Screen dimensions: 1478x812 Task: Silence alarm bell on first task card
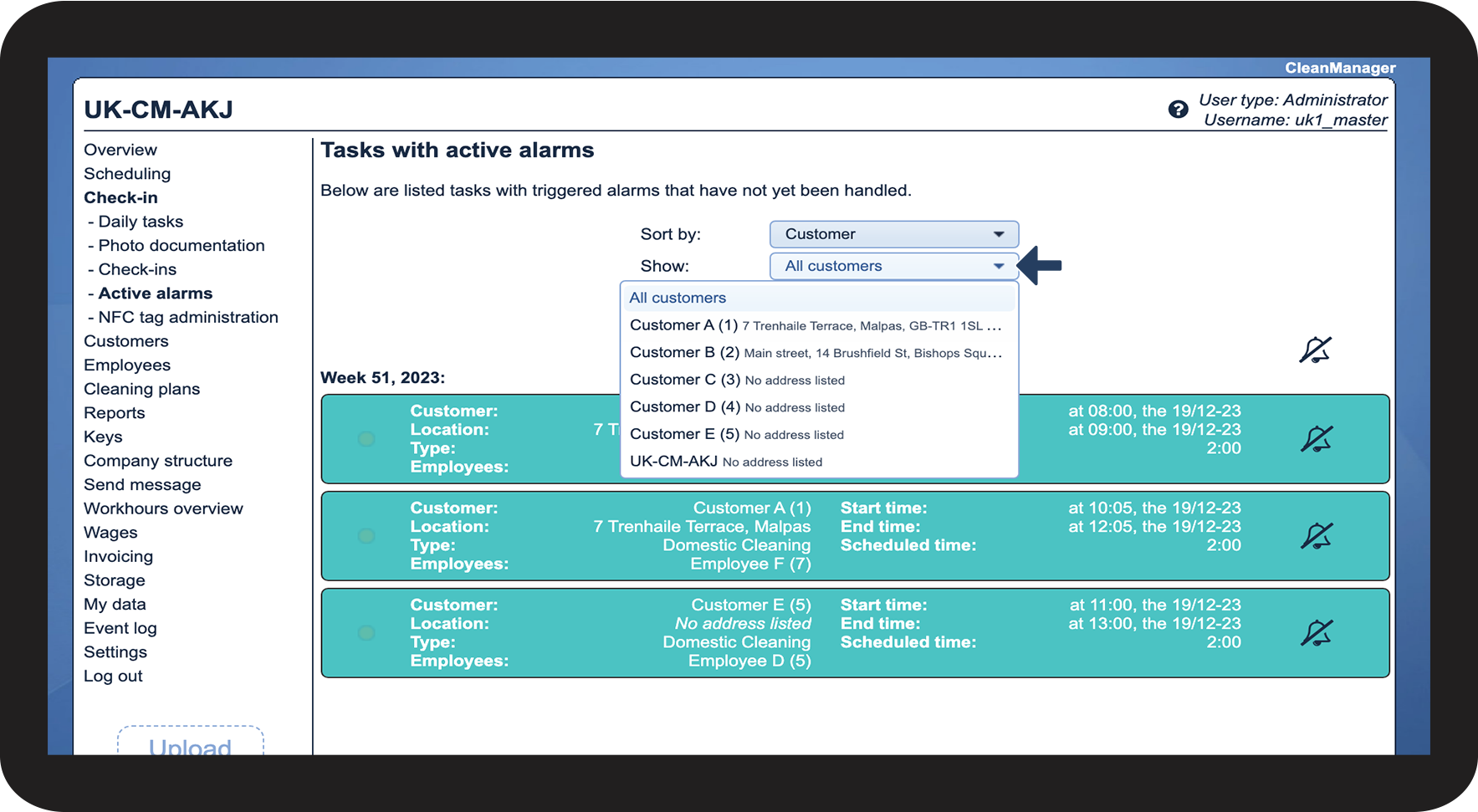1317,439
